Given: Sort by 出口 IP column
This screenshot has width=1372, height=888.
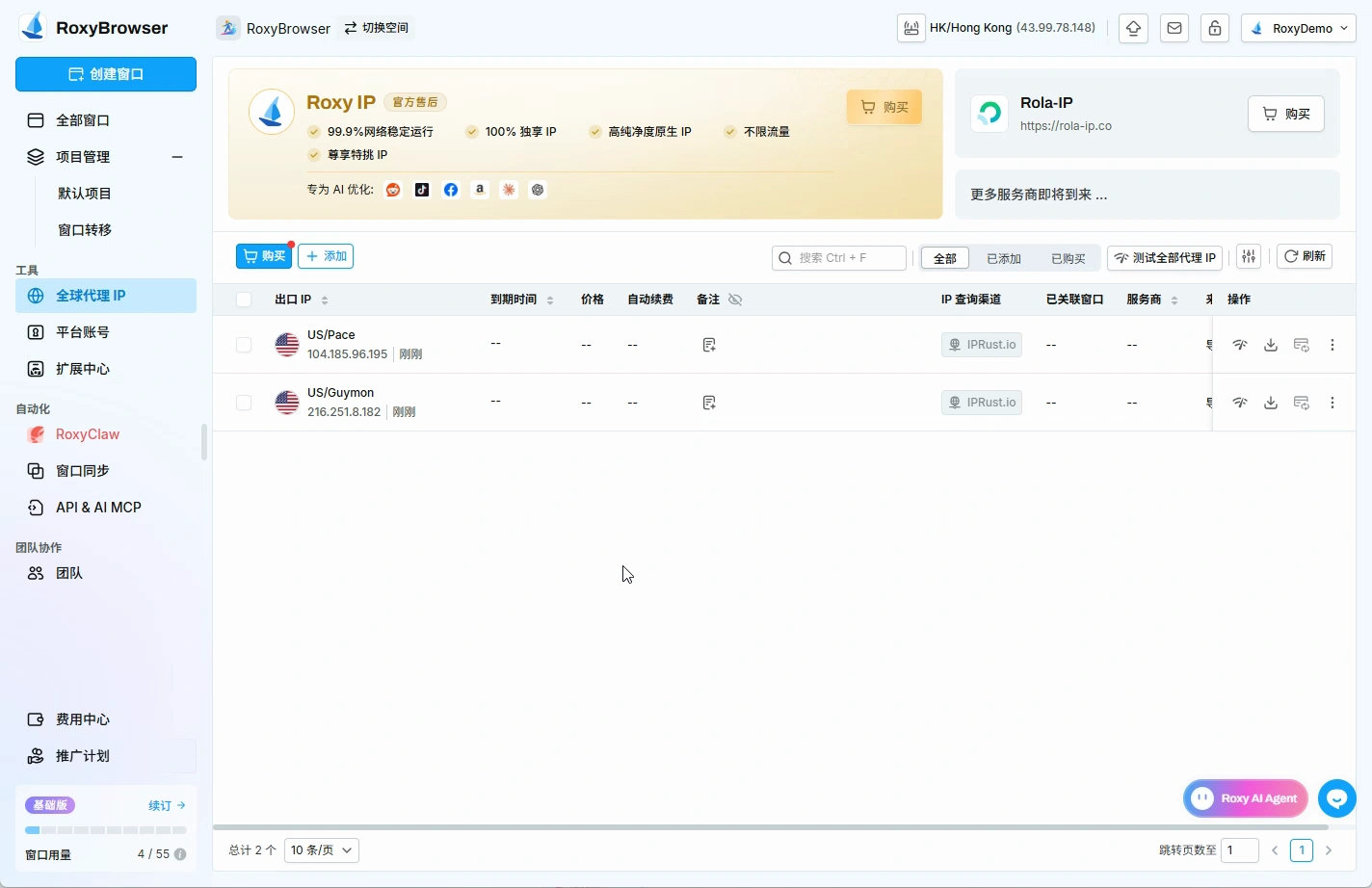Looking at the screenshot, I should (325, 300).
